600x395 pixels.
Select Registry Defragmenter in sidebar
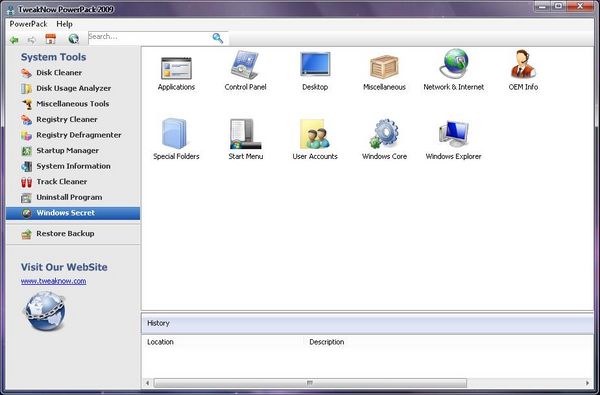tap(71, 135)
